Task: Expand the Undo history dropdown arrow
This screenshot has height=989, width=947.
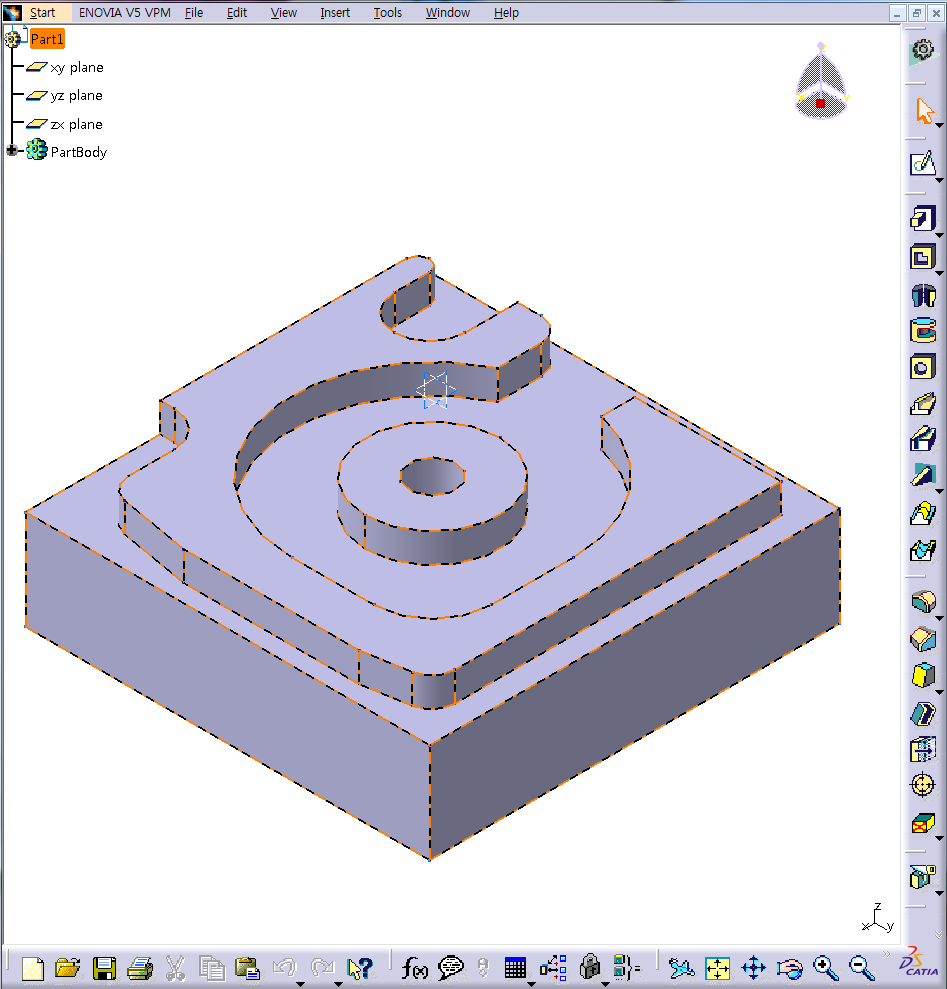Action: (x=301, y=981)
